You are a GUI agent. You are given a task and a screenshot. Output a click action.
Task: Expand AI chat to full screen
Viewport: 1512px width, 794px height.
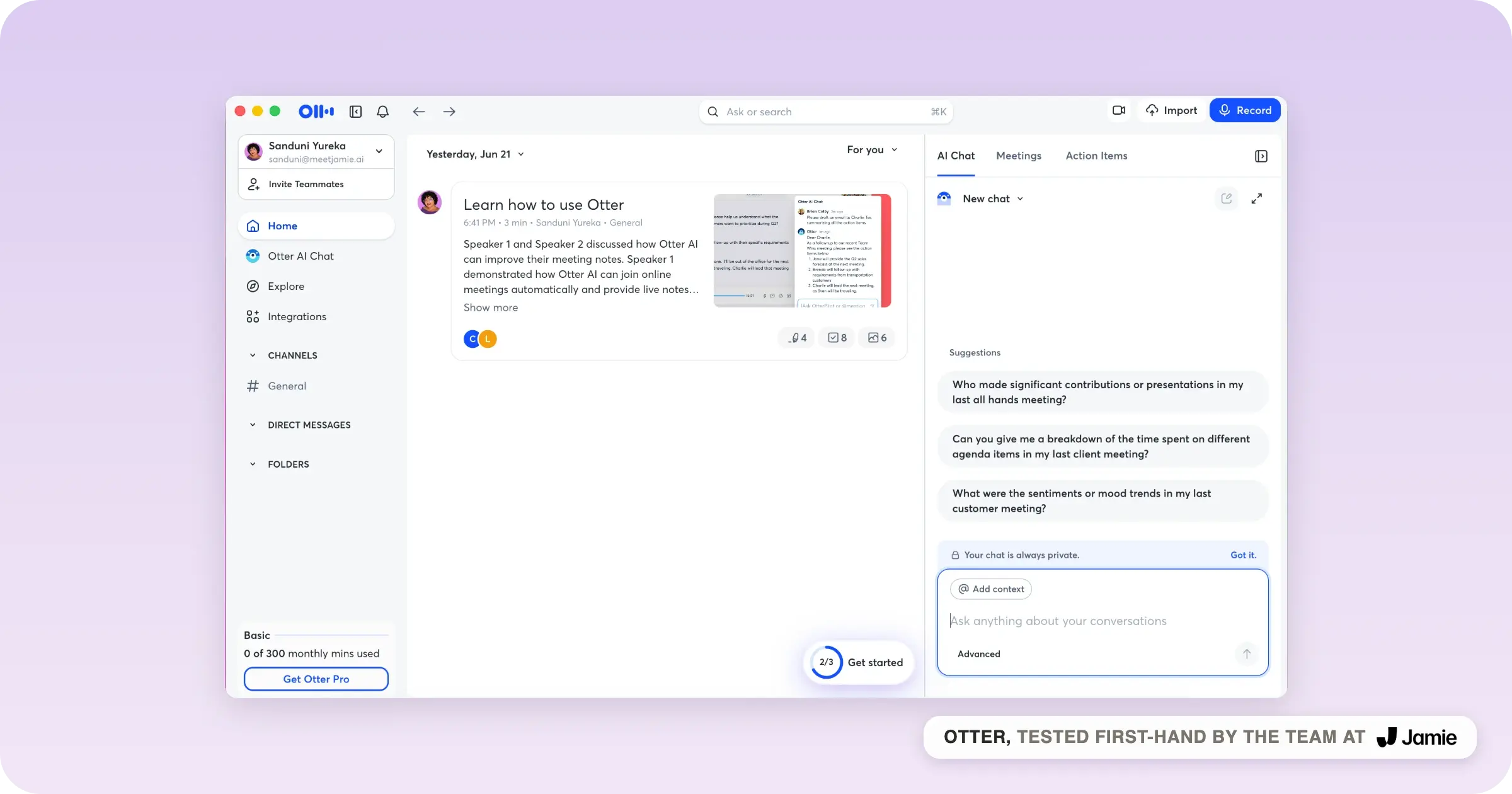click(x=1257, y=198)
